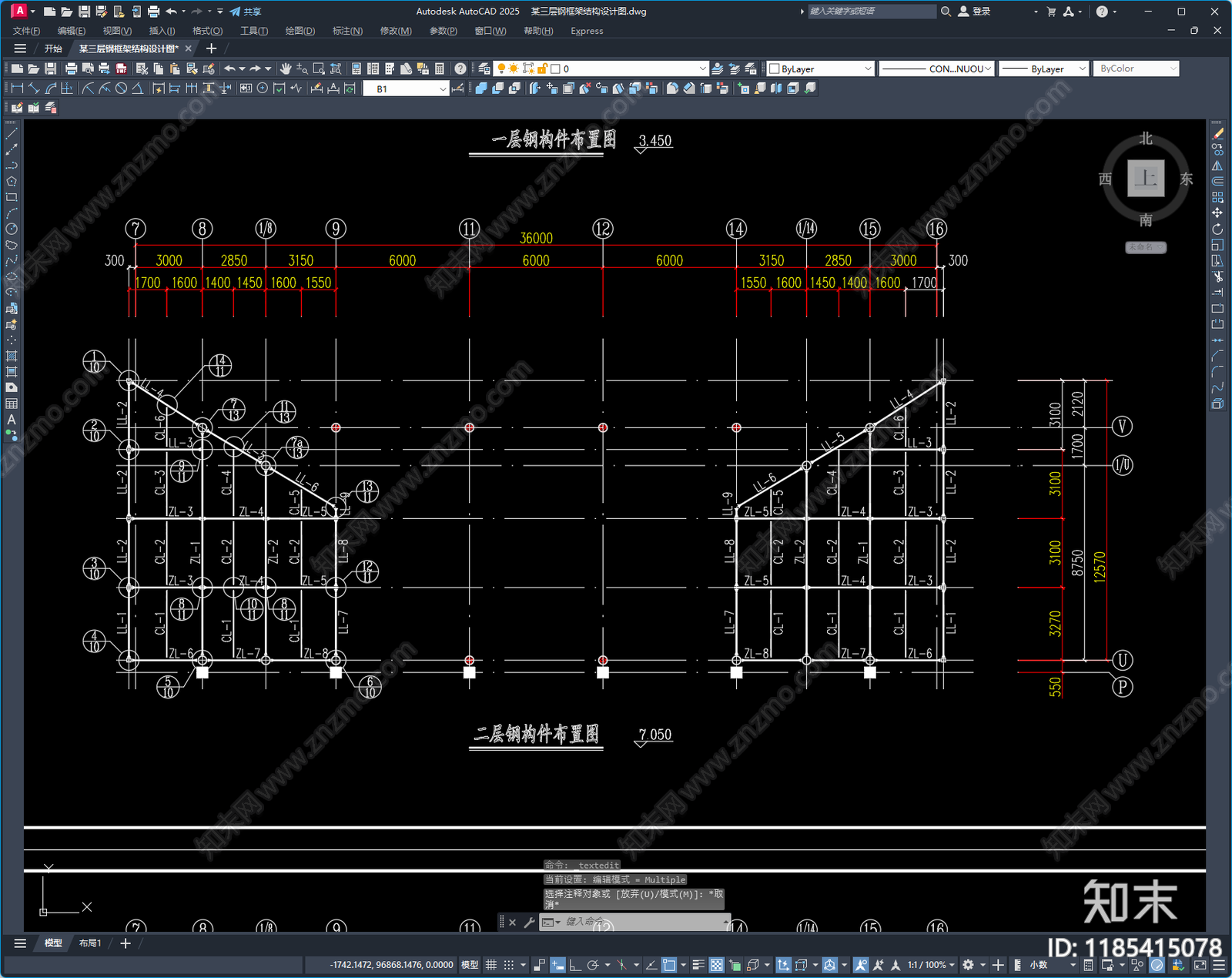The image size is (1232, 978).
Task: Switch to the 布局1 layout tab
Action: pos(90,943)
